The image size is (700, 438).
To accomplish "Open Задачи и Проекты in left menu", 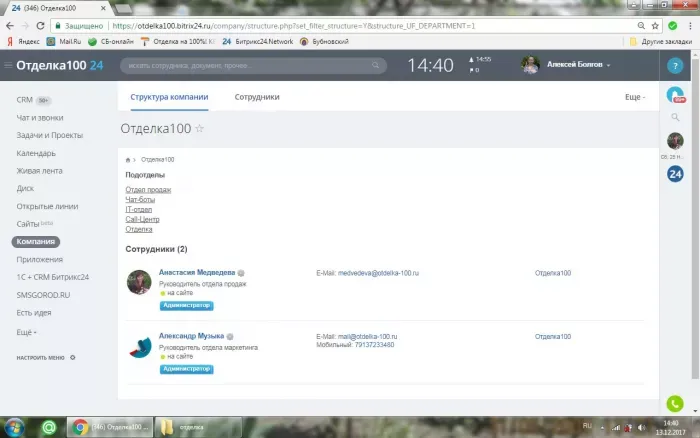I will (x=50, y=135).
